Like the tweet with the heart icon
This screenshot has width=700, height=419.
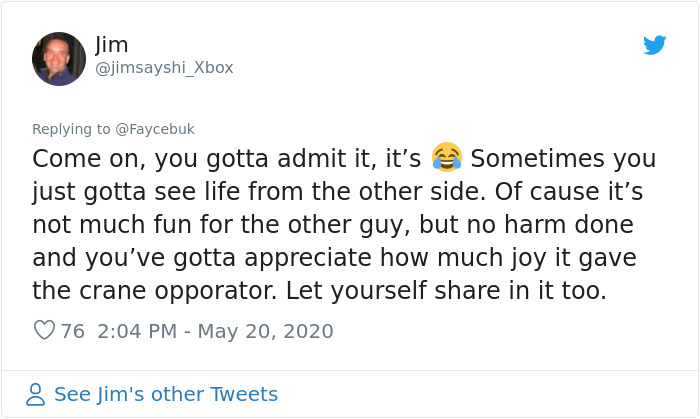43,331
